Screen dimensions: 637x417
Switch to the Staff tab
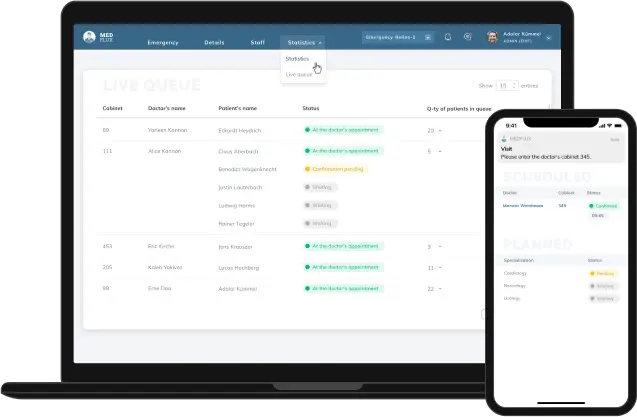[x=258, y=43]
